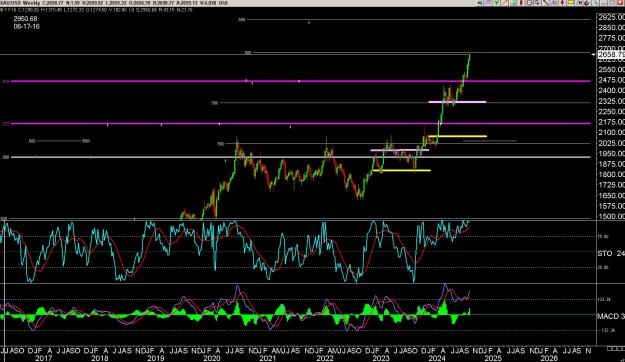Click the 2325.00 price axis label

tap(611, 101)
